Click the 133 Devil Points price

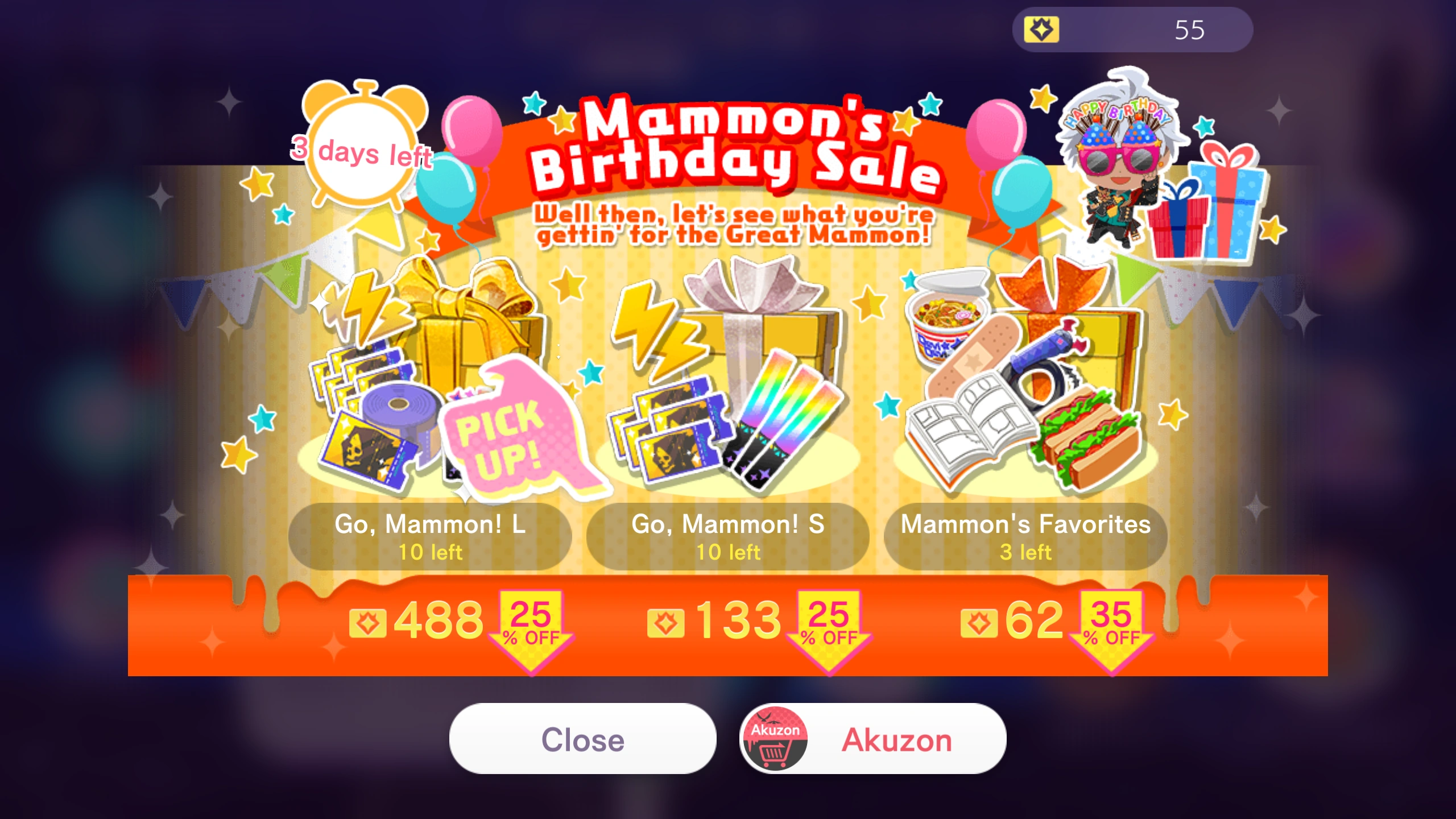point(714,621)
